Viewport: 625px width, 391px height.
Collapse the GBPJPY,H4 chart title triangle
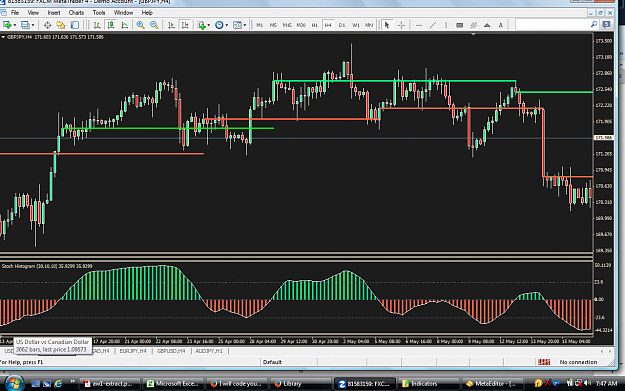pyautogui.click(x=3, y=37)
